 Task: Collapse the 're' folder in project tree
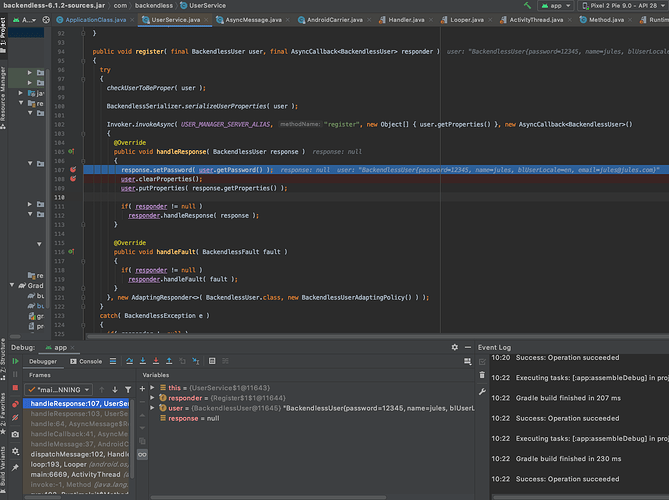point(20,103)
